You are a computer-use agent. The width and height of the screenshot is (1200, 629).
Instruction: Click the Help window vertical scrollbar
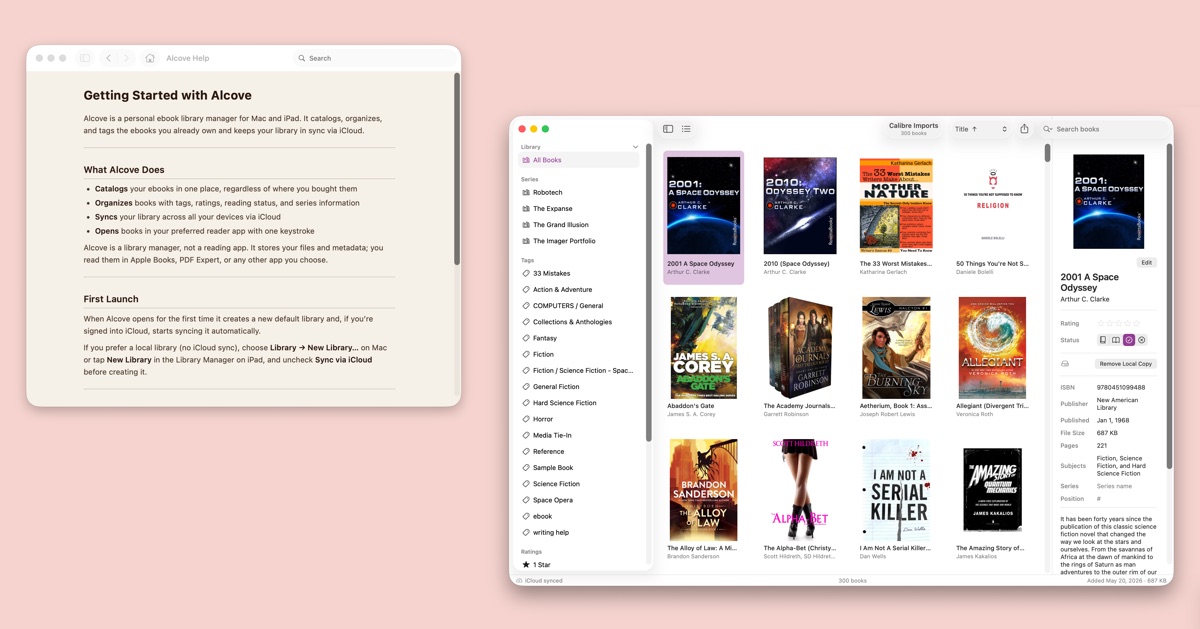[x=457, y=168]
